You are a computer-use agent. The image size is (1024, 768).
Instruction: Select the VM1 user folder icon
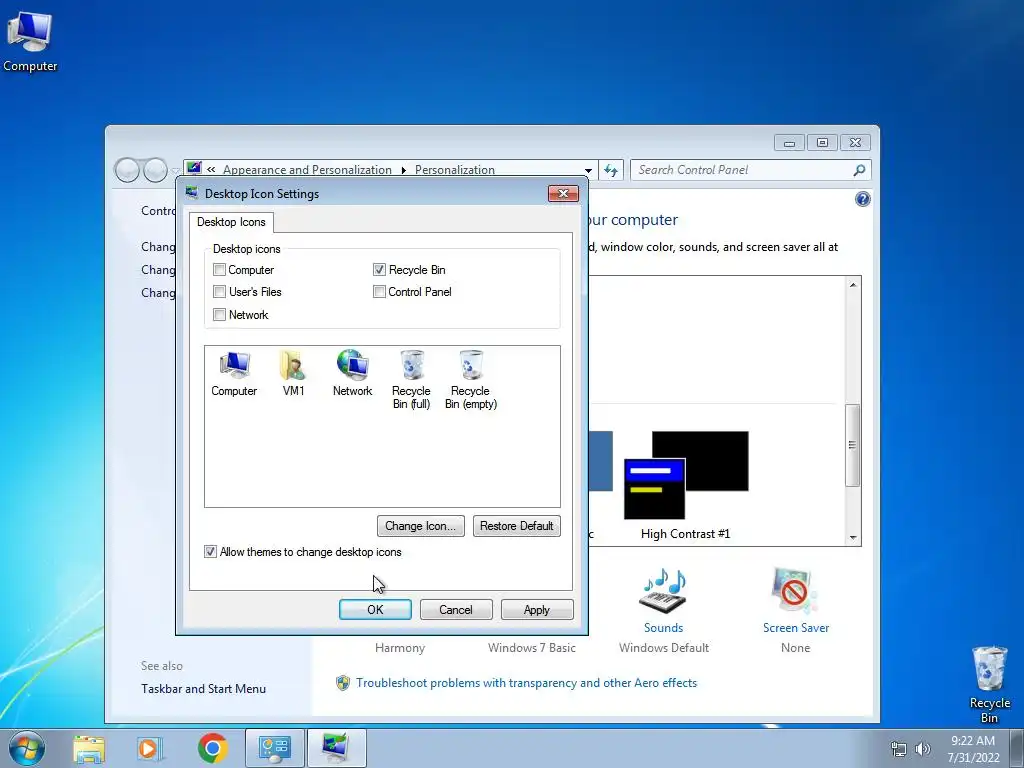(293, 374)
